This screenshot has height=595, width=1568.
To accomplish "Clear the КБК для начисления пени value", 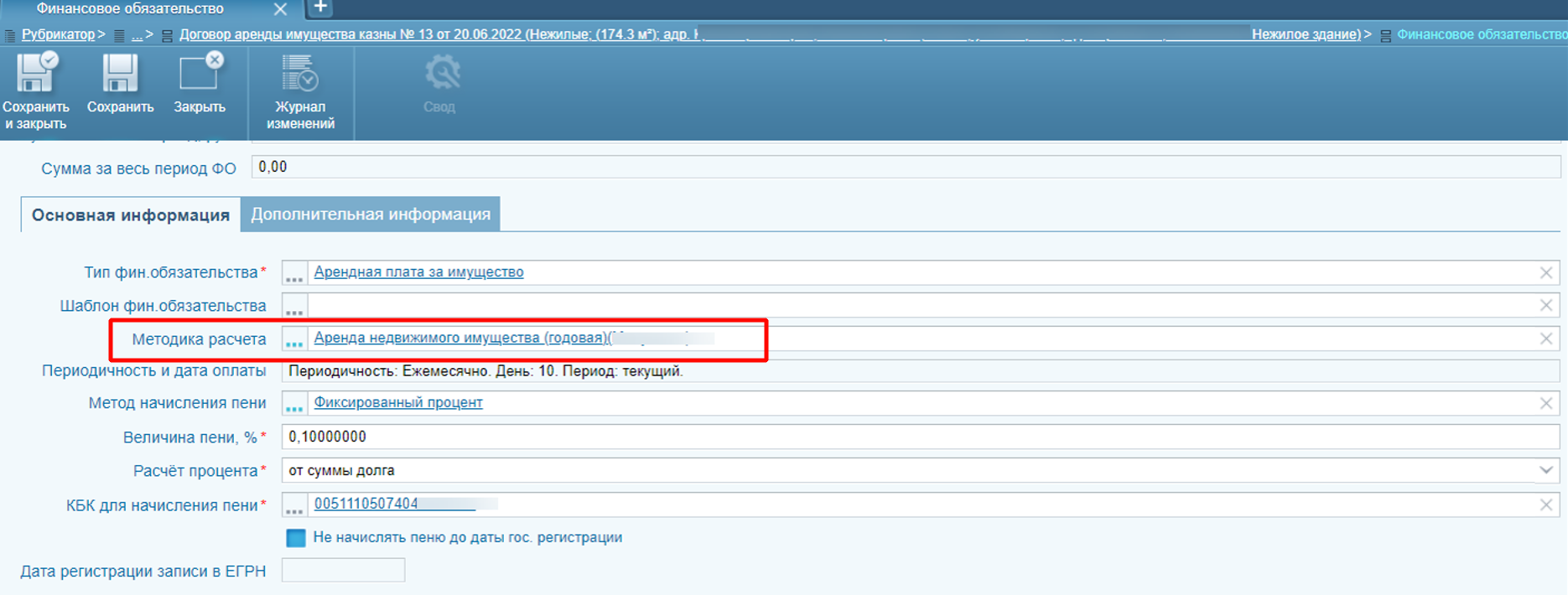I will click(x=1546, y=504).
